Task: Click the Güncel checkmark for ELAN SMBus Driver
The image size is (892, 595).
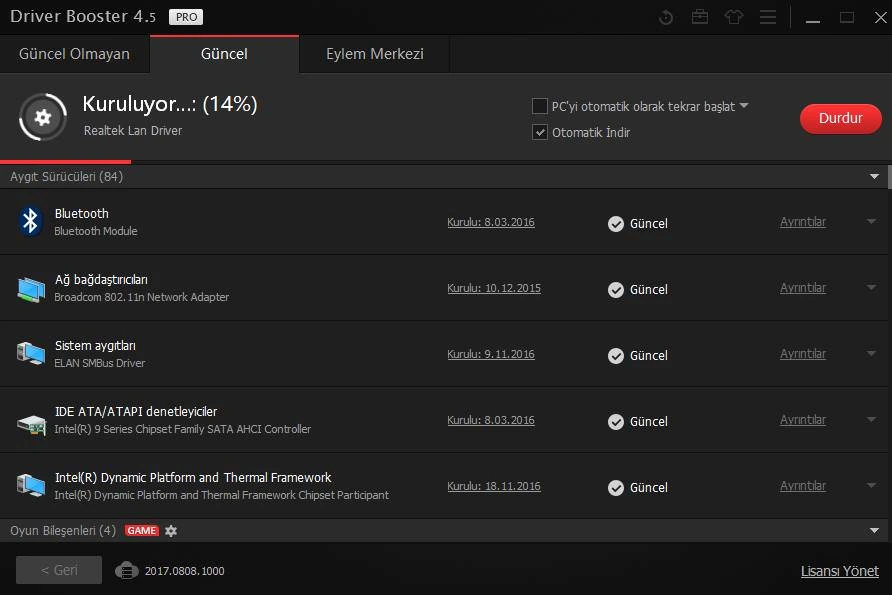Action: [616, 356]
